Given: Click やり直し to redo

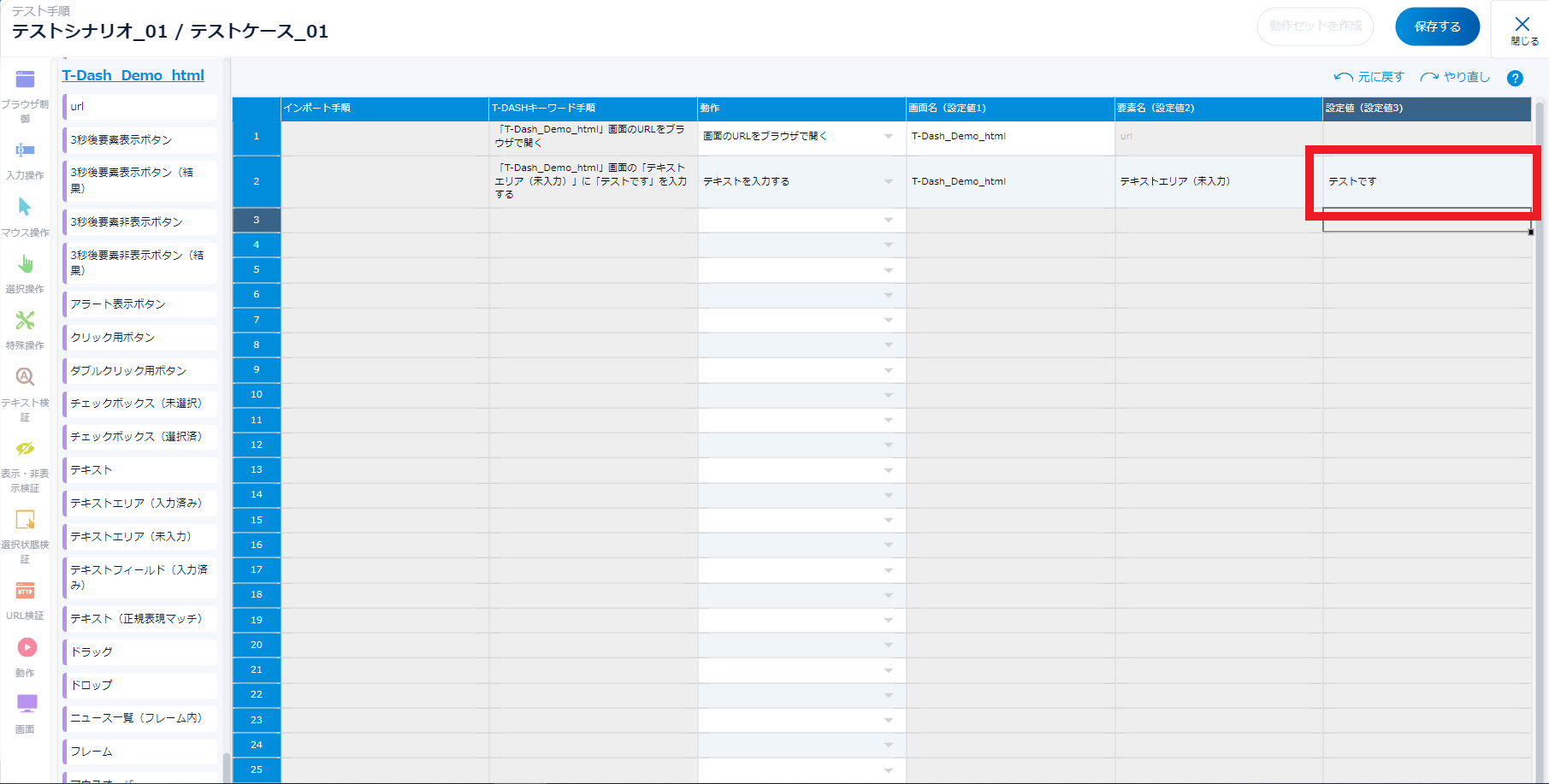Looking at the screenshot, I should click(1455, 77).
